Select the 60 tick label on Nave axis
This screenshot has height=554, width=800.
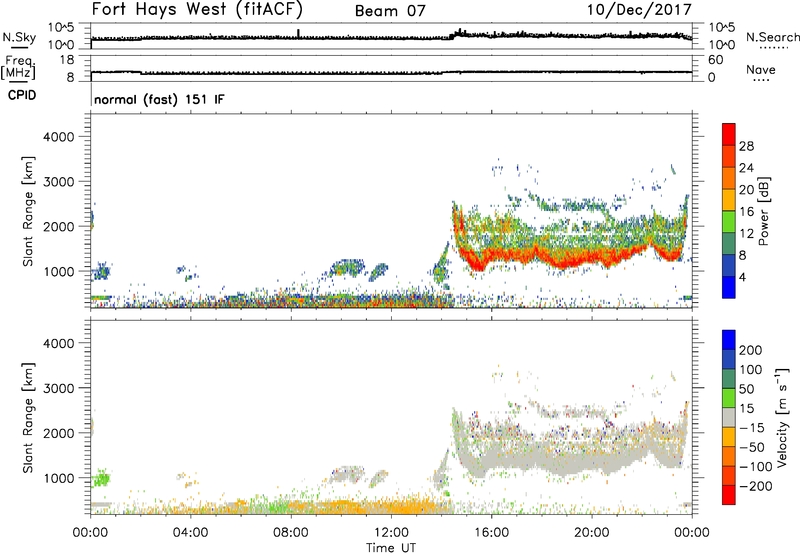click(x=715, y=60)
